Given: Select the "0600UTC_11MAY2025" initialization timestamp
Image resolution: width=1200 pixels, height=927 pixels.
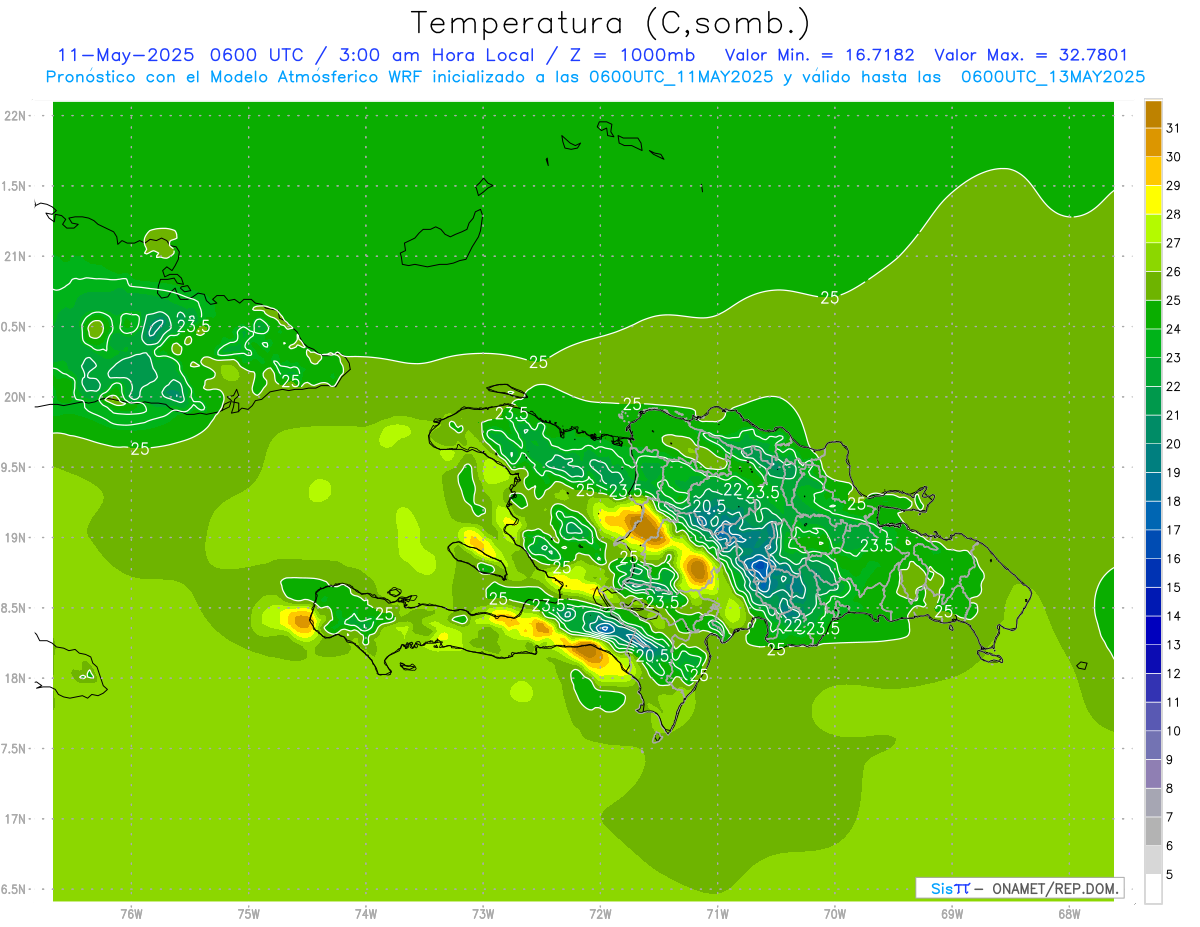Looking at the screenshot, I should [x=681, y=76].
